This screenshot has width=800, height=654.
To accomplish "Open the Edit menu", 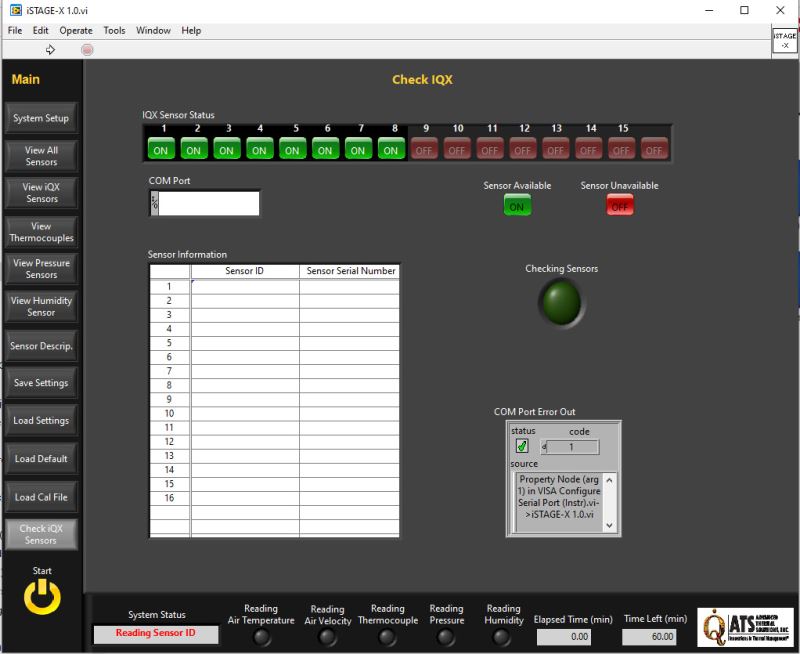I will (40, 31).
